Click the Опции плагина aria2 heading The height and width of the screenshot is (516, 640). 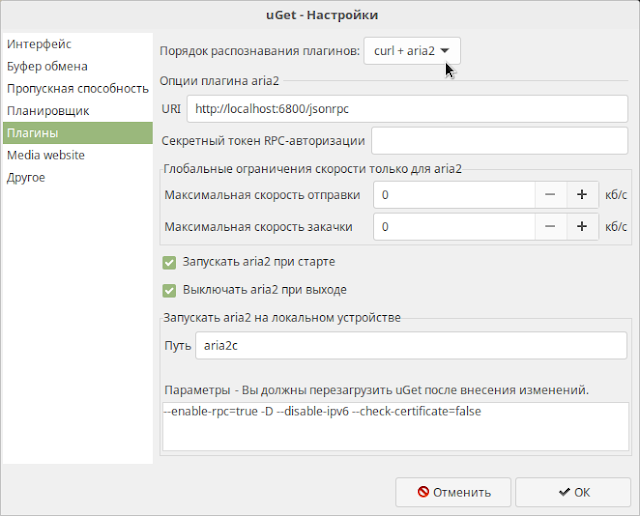point(219,81)
